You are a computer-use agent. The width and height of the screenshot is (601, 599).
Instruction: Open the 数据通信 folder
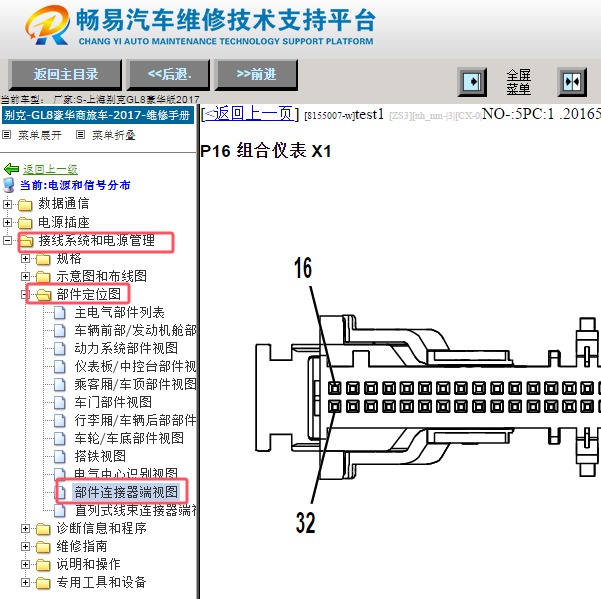point(64,203)
